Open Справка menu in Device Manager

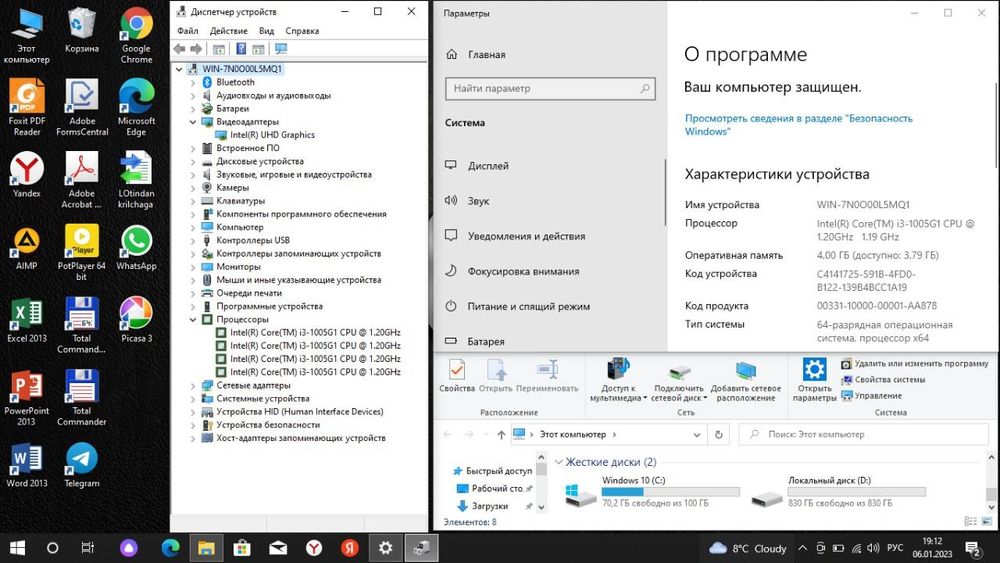[x=302, y=31]
